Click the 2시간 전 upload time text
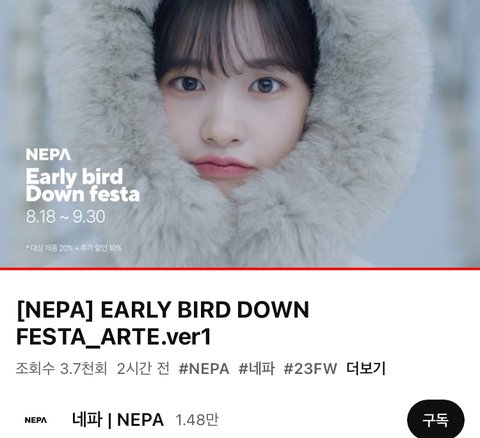The image size is (480, 438). (x=143, y=369)
